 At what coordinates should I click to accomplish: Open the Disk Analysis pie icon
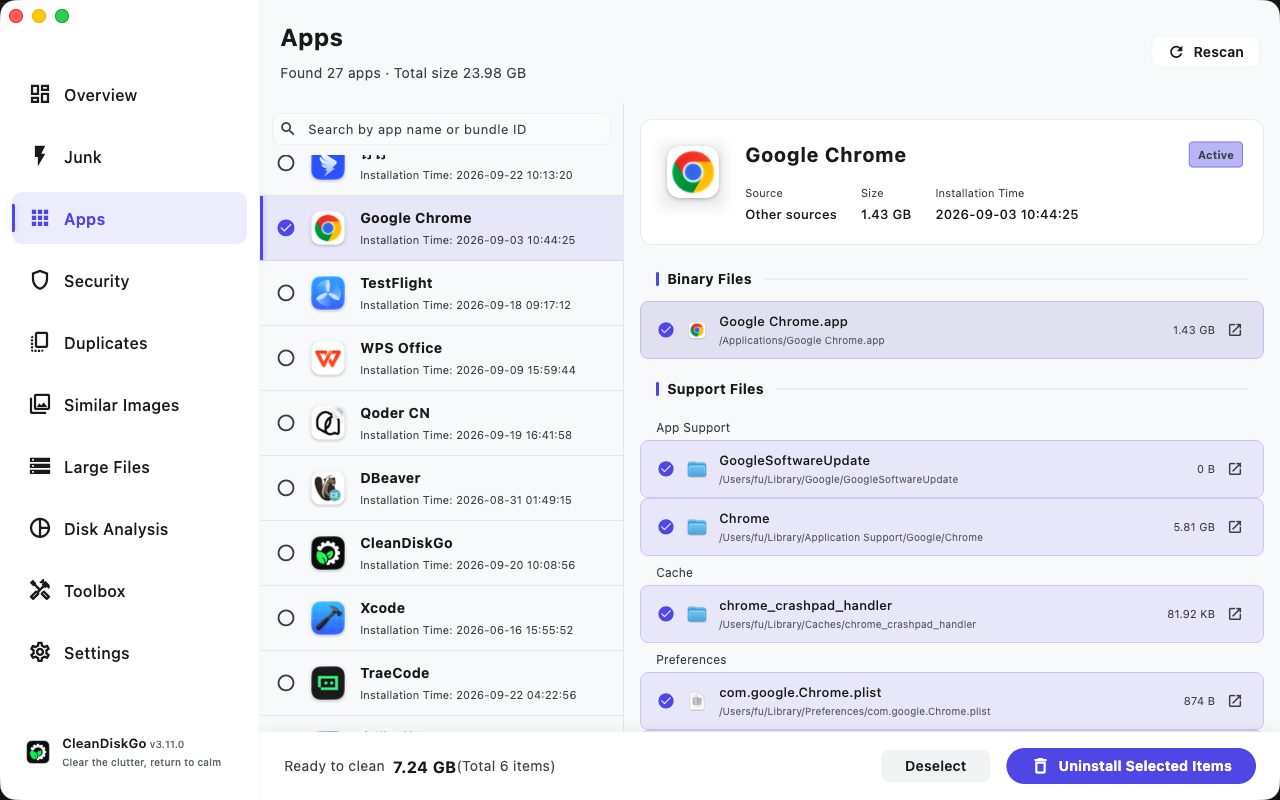click(40, 528)
